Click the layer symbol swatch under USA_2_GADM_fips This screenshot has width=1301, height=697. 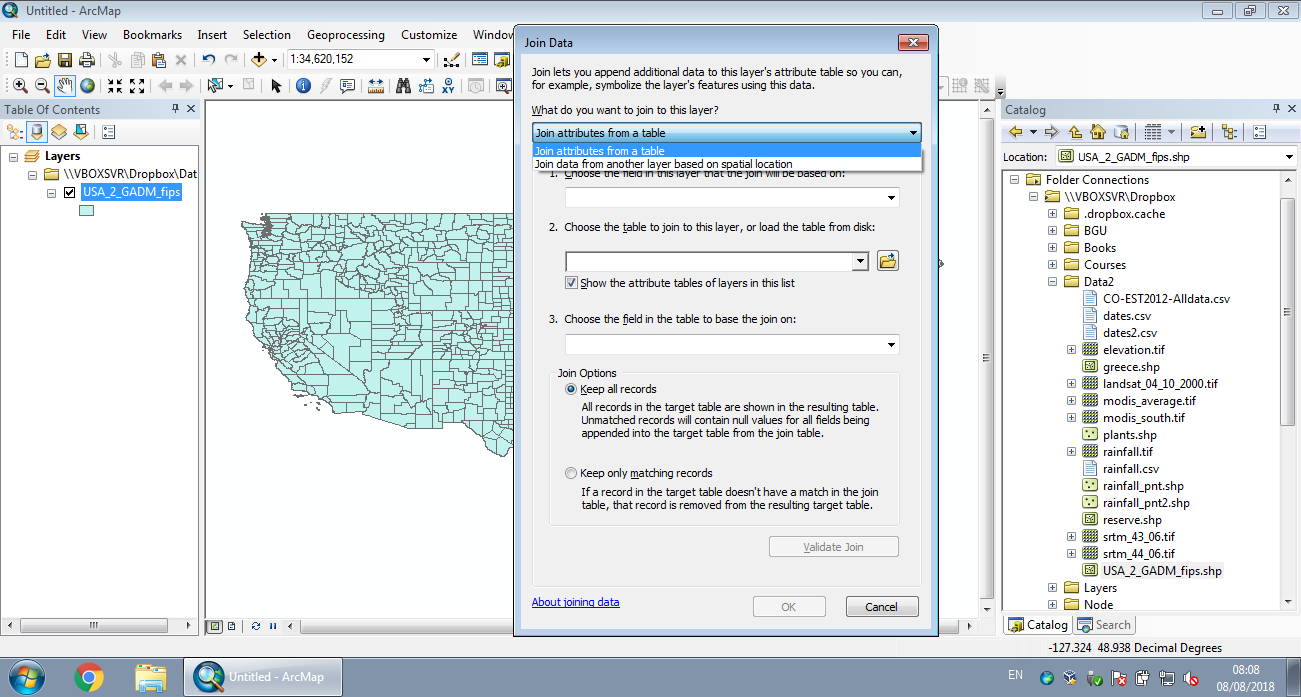pyautogui.click(x=86, y=211)
